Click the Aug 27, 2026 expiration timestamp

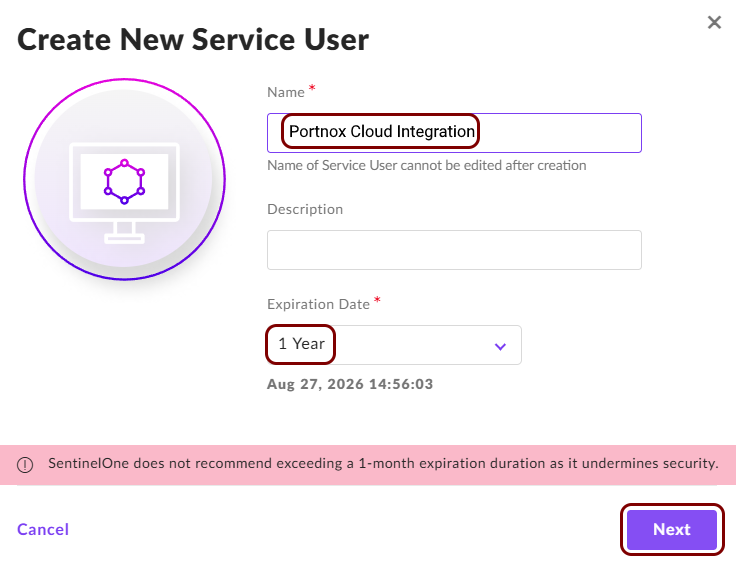click(350, 384)
